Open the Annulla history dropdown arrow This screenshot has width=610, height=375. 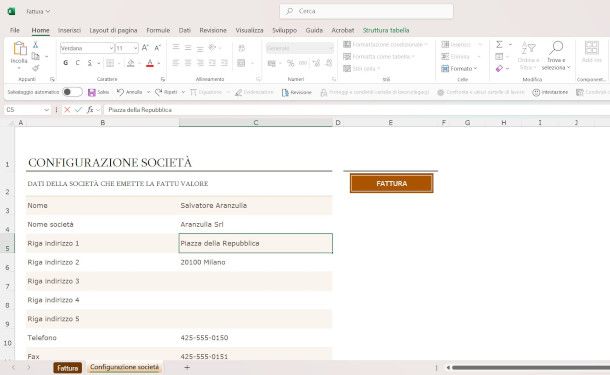pos(148,92)
